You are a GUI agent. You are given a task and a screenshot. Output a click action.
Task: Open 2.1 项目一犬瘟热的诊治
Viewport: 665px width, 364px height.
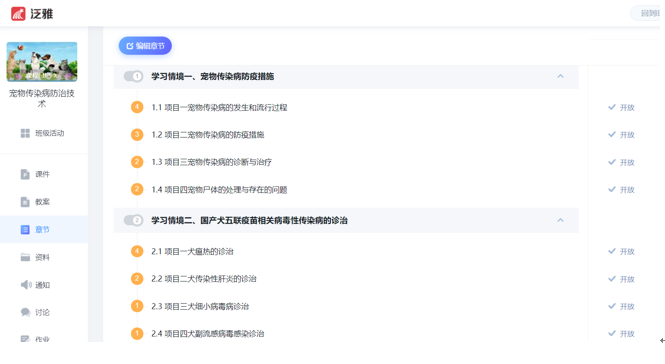click(x=193, y=252)
